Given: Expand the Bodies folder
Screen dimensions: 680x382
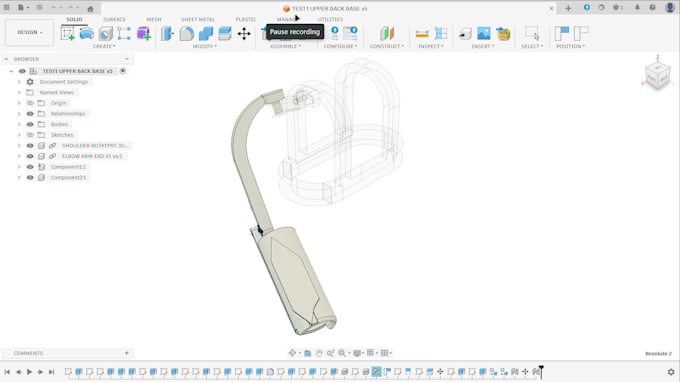Looking at the screenshot, I should click(19, 124).
